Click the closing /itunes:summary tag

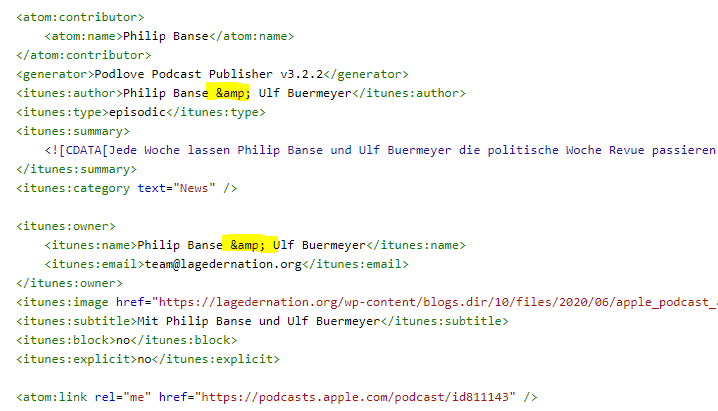[x=76, y=169]
